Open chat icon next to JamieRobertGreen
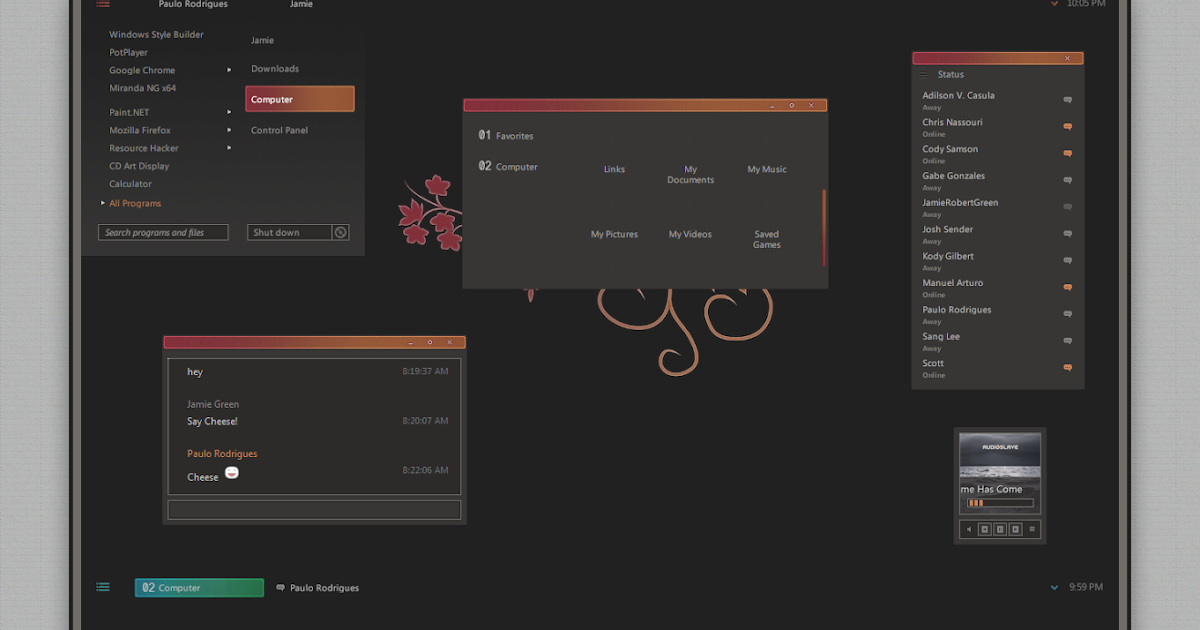The height and width of the screenshot is (630, 1200). 1068,207
